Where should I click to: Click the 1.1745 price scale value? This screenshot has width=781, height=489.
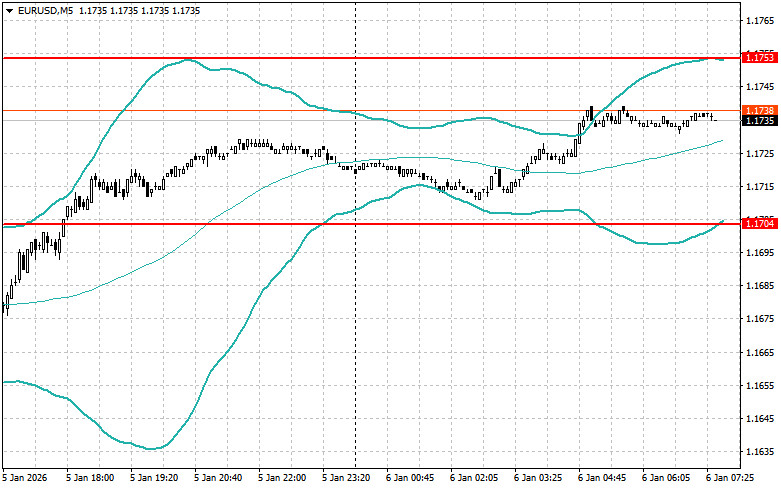coord(760,87)
